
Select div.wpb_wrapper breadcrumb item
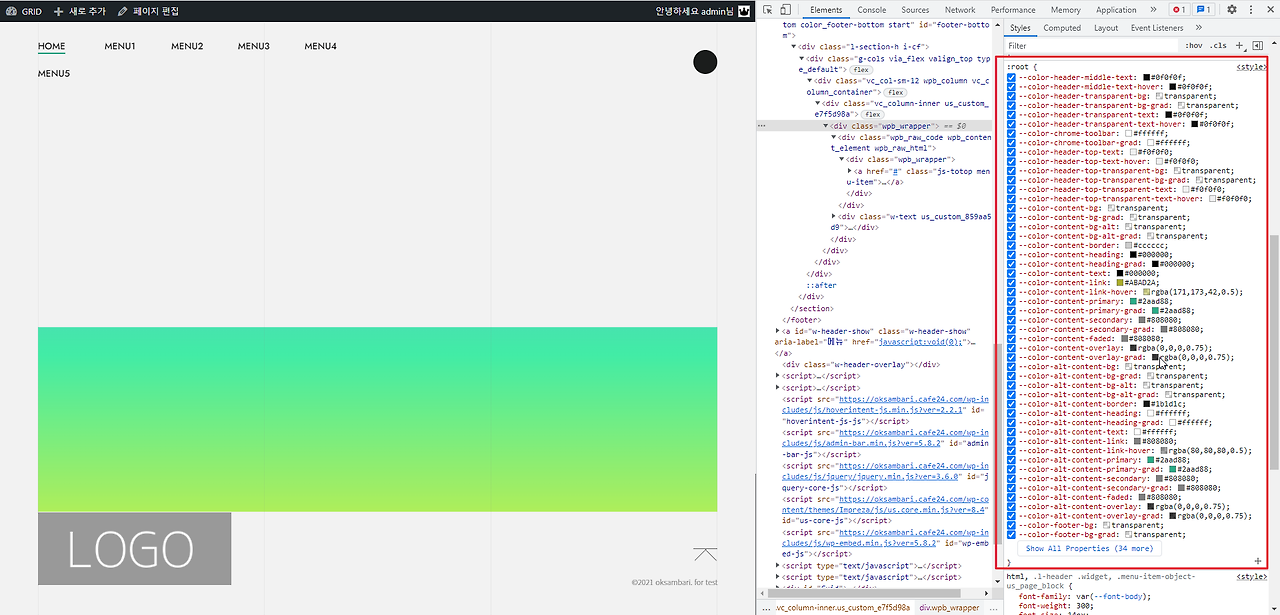pos(949,607)
